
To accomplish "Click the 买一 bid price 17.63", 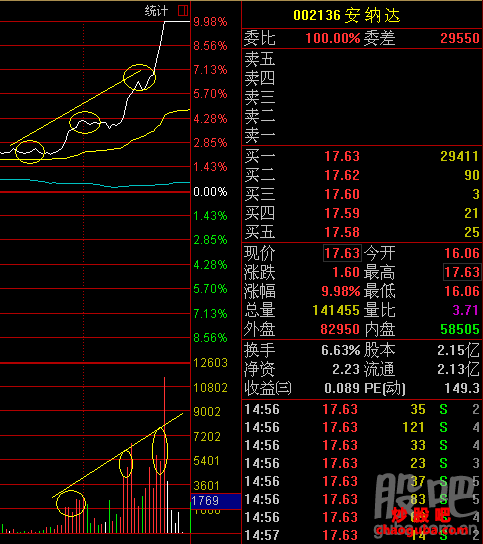I will coord(342,156).
